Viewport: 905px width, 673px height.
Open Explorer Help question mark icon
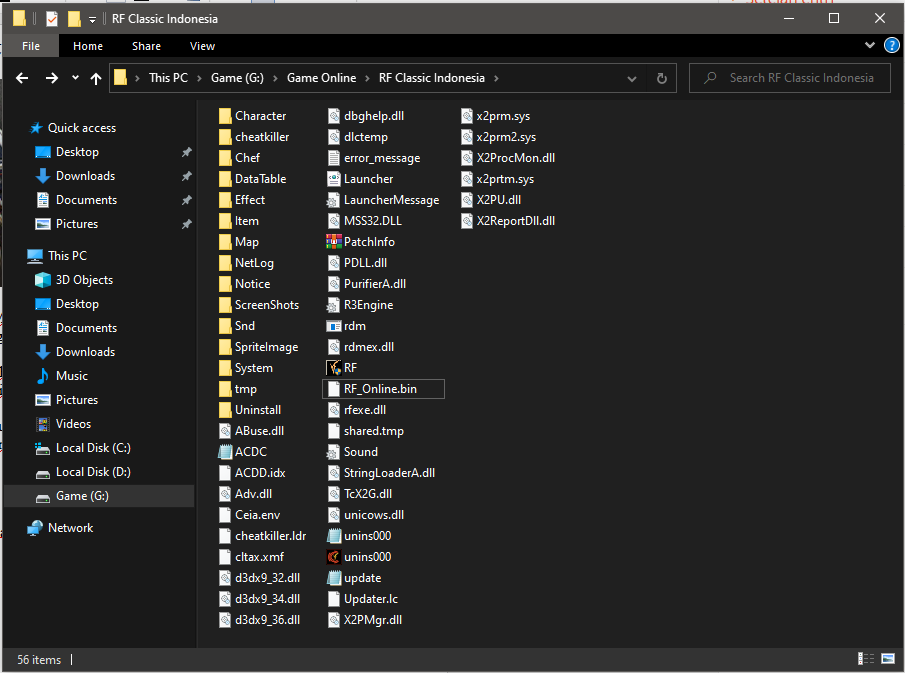[x=891, y=45]
